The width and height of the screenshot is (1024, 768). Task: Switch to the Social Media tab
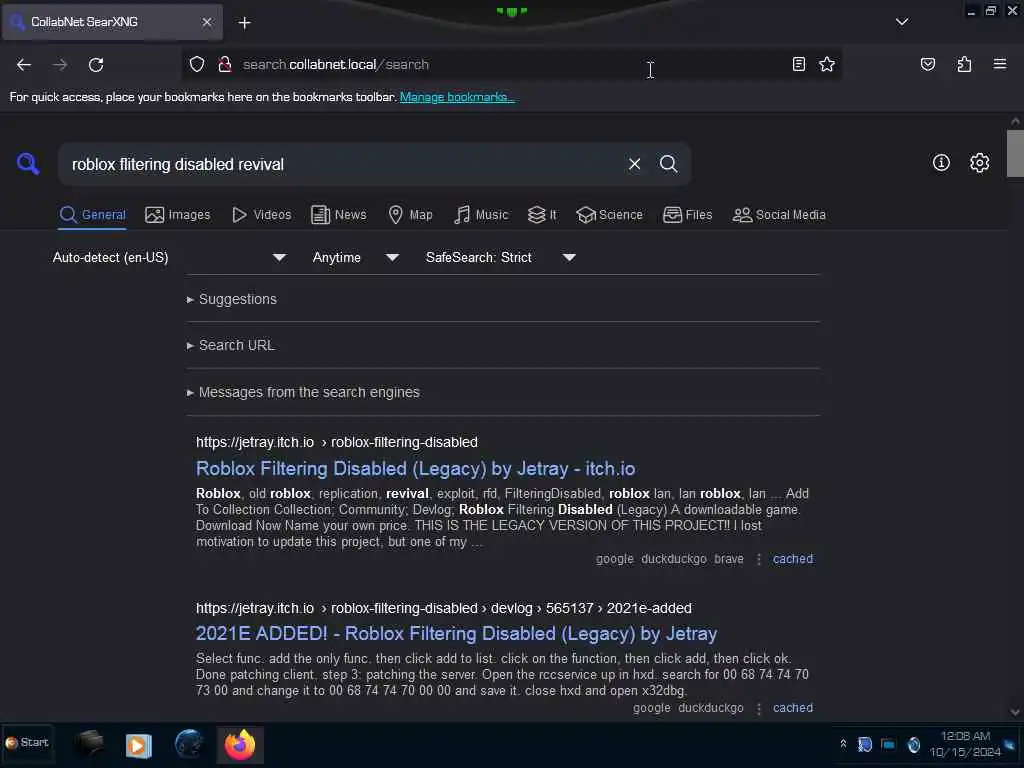pyautogui.click(x=779, y=215)
